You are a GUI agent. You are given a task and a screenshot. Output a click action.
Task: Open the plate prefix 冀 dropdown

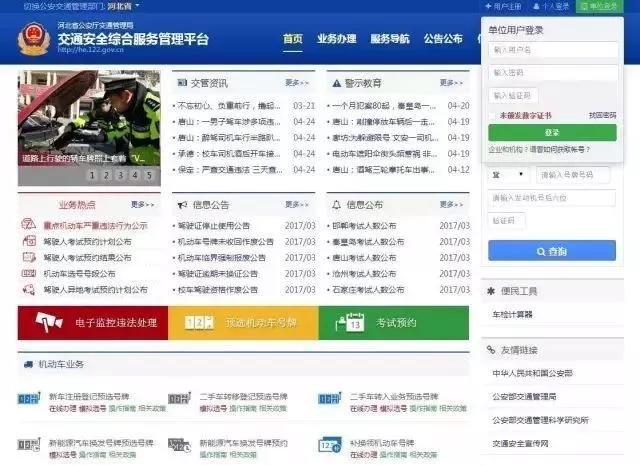[x=508, y=175]
